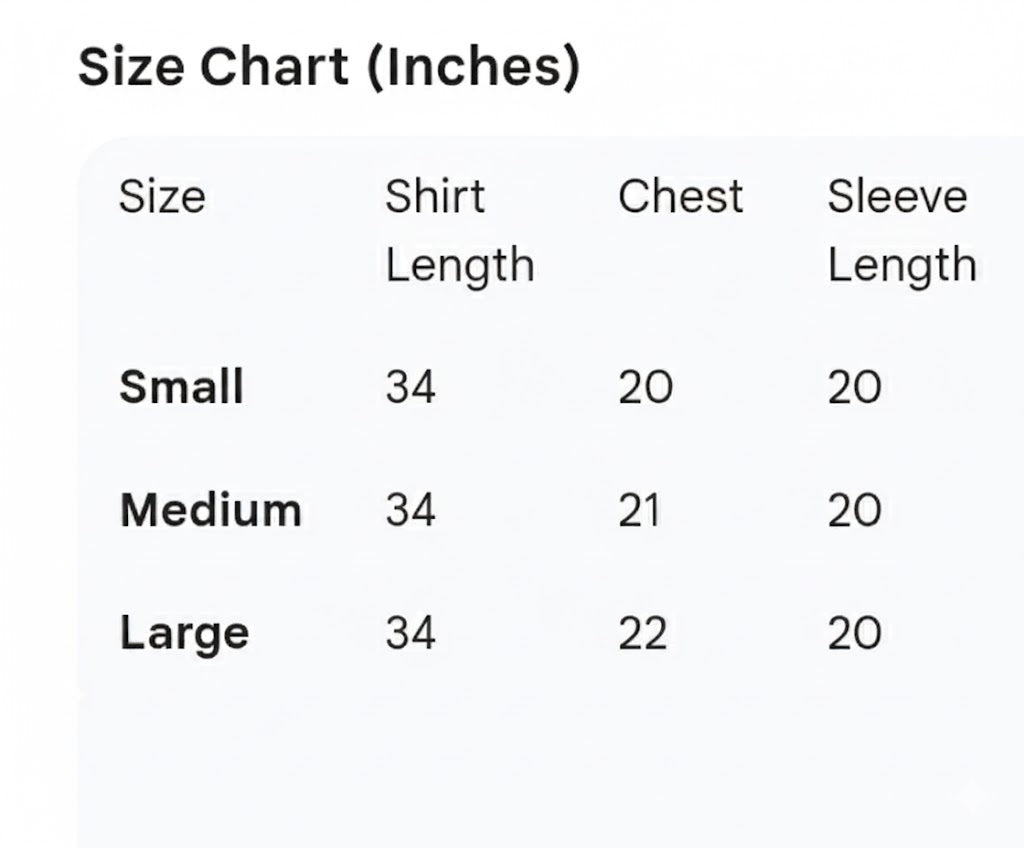Click Small's chest value 20

(x=645, y=387)
